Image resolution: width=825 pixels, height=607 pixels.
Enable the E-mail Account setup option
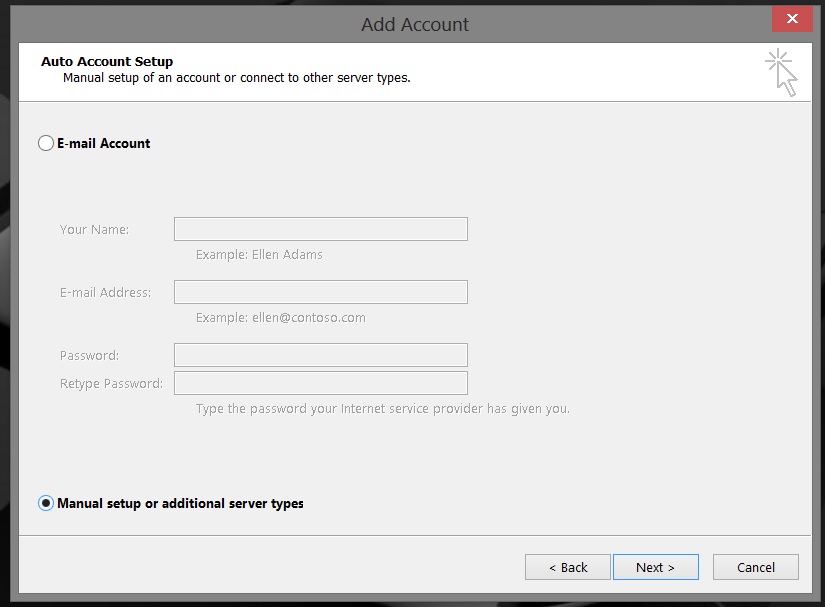[x=46, y=143]
